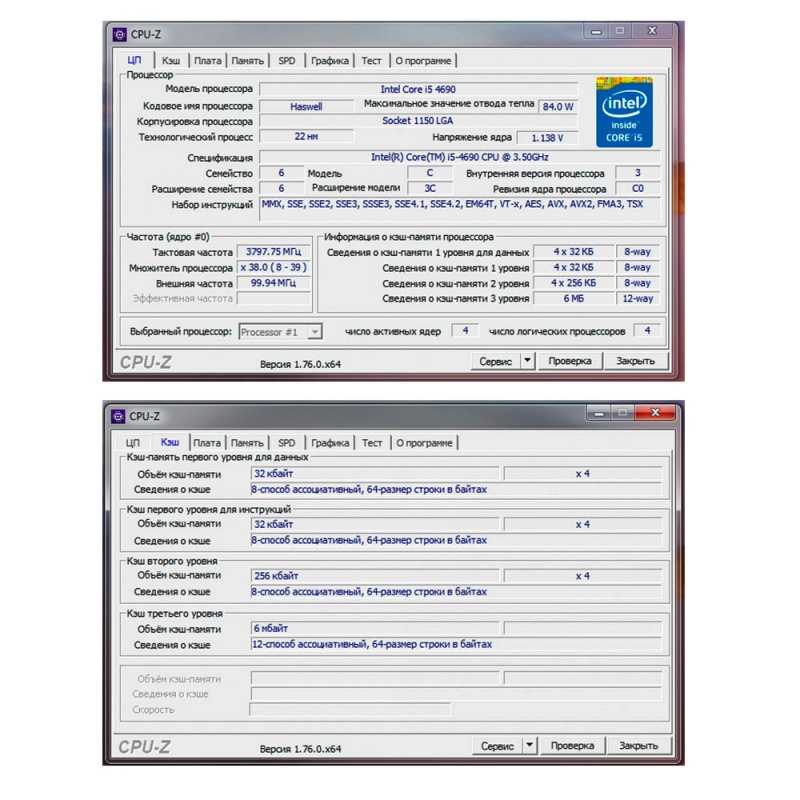Open the Память tab in the top window
The width and height of the screenshot is (800, 800).
coord(247,61)
